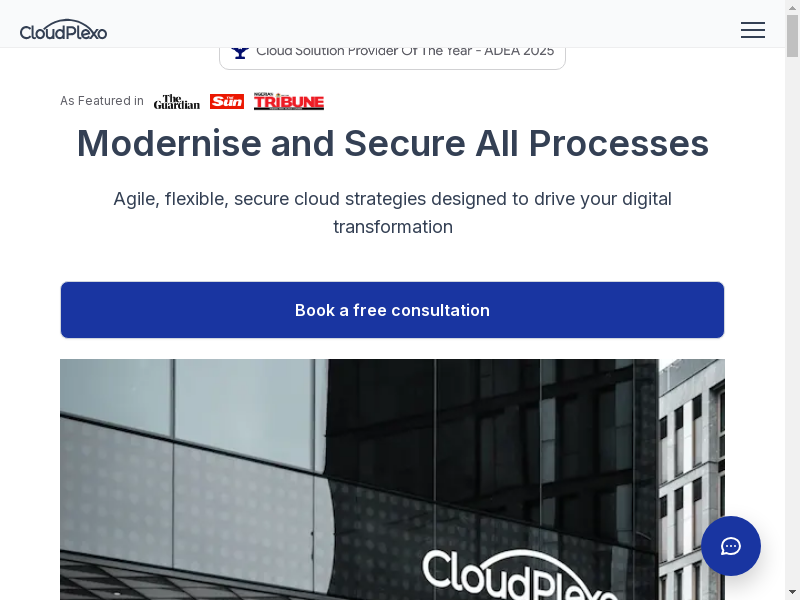Open the hamburger navigation menu

tap(752, 30)
